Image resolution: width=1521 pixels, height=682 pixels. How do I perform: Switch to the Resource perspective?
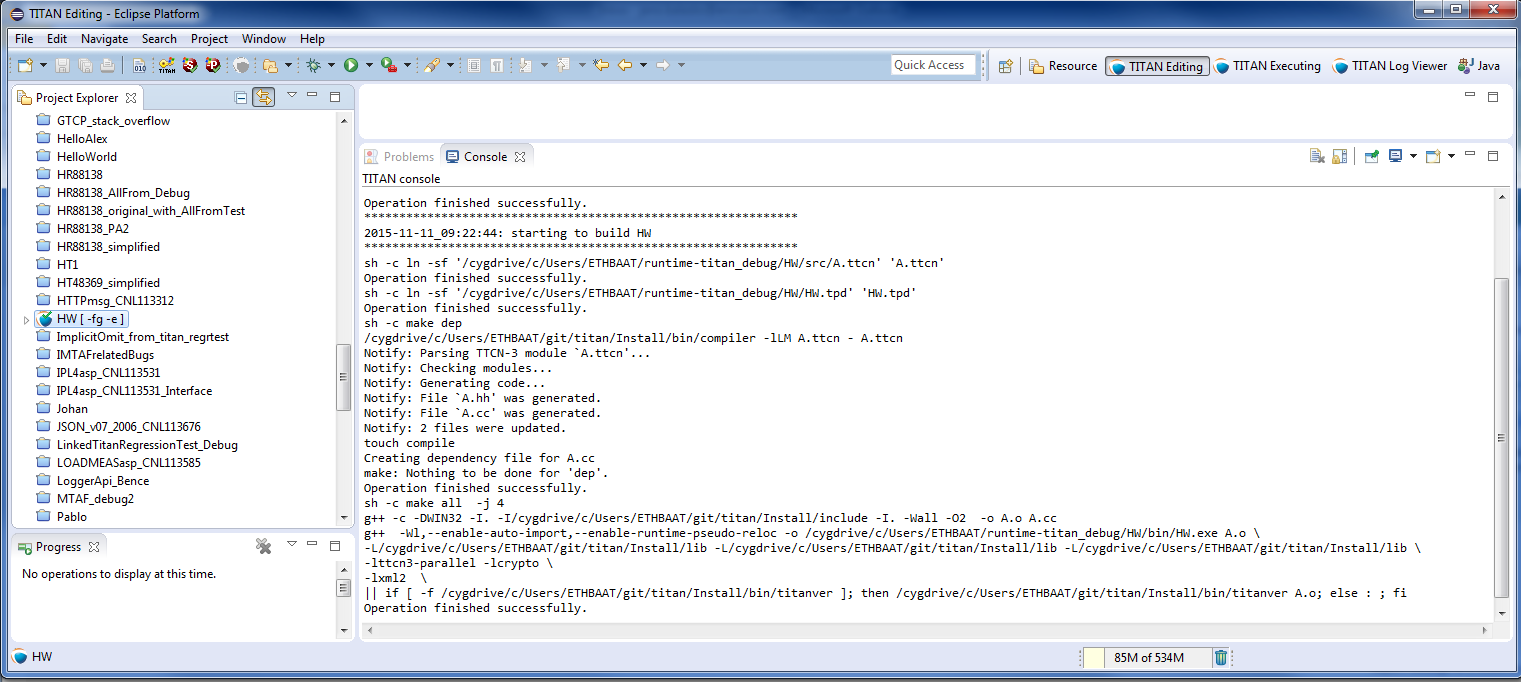pos(1062,66)
